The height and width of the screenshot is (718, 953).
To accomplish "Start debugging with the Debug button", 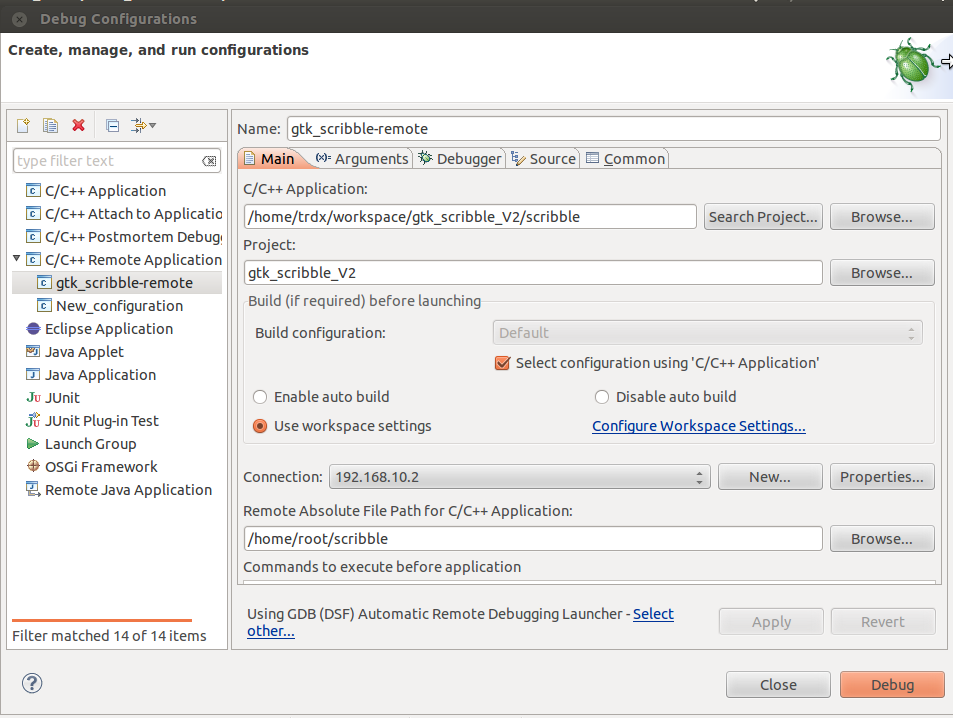I will (892, 685).
